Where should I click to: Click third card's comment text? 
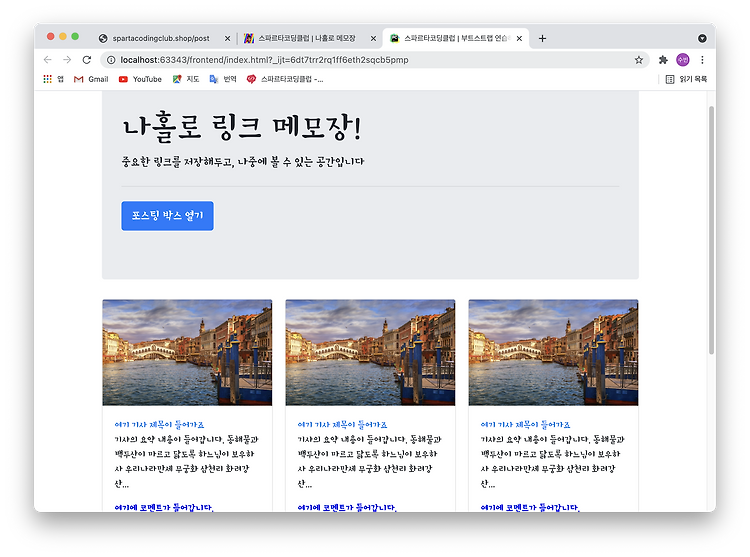tap(530, 507)
